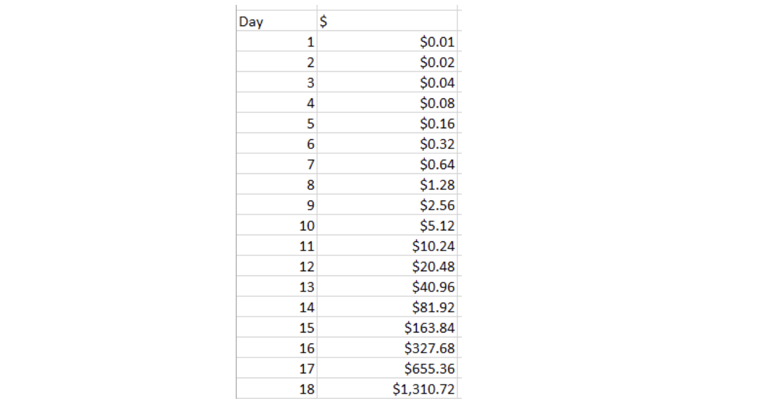Click the Day 14 number cell
This screenshot has width=768, height=414.
(x=277, y=306)
